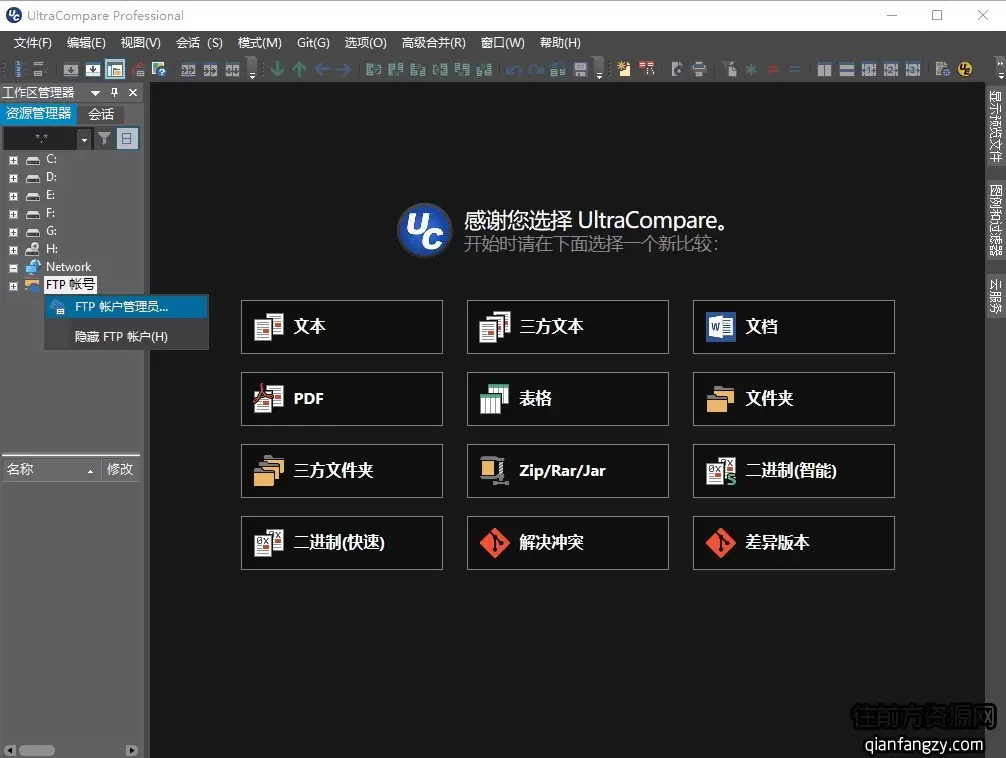Expand the H: drive node
This screenshot has height=758, width=1006.
(x=13, y=250)
